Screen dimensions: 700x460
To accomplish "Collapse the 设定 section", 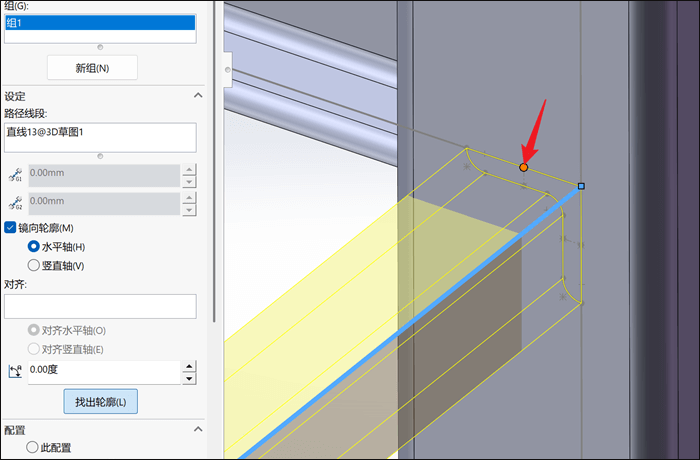I will click(x=198, y=96).
